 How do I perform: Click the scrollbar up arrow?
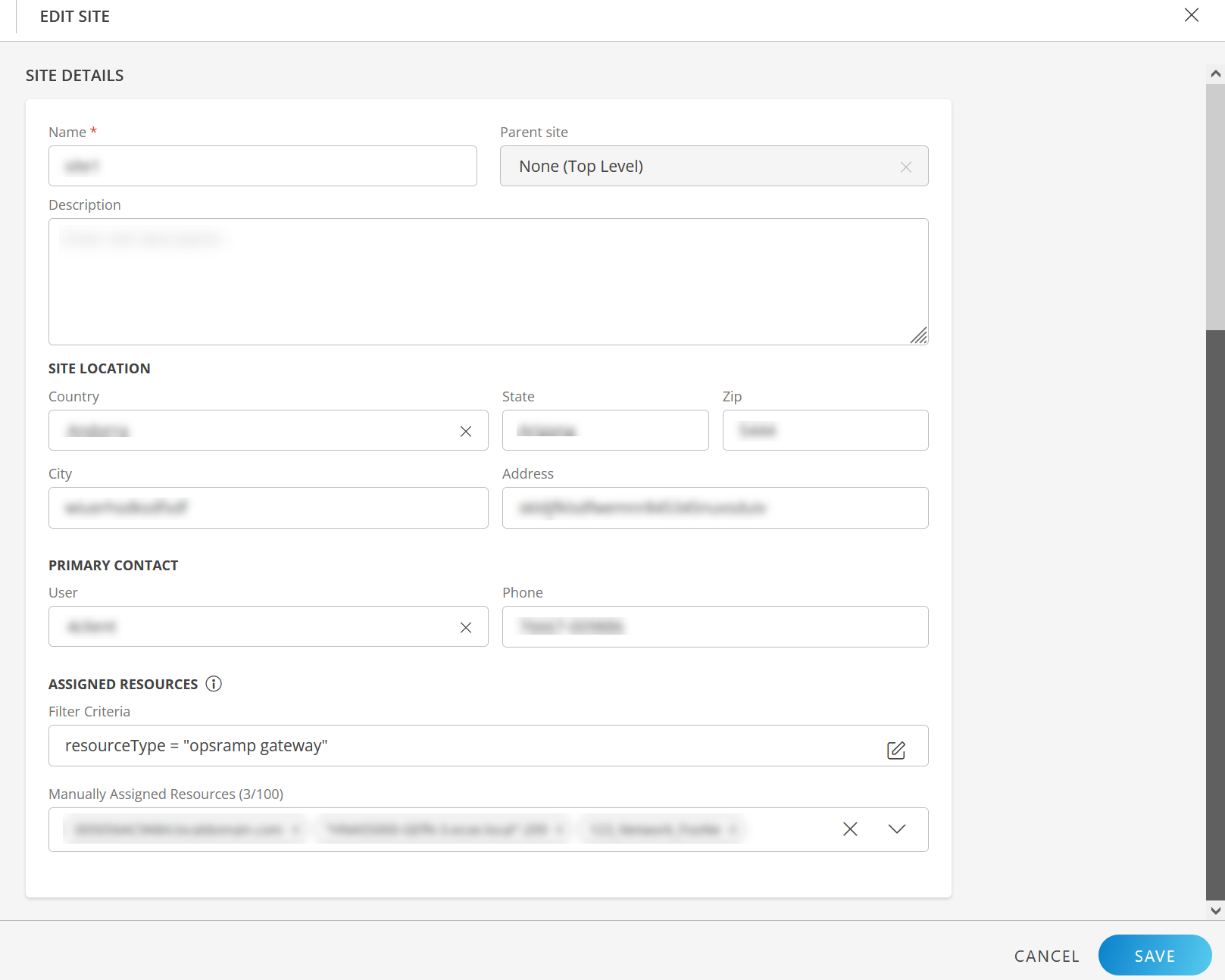1215,73
